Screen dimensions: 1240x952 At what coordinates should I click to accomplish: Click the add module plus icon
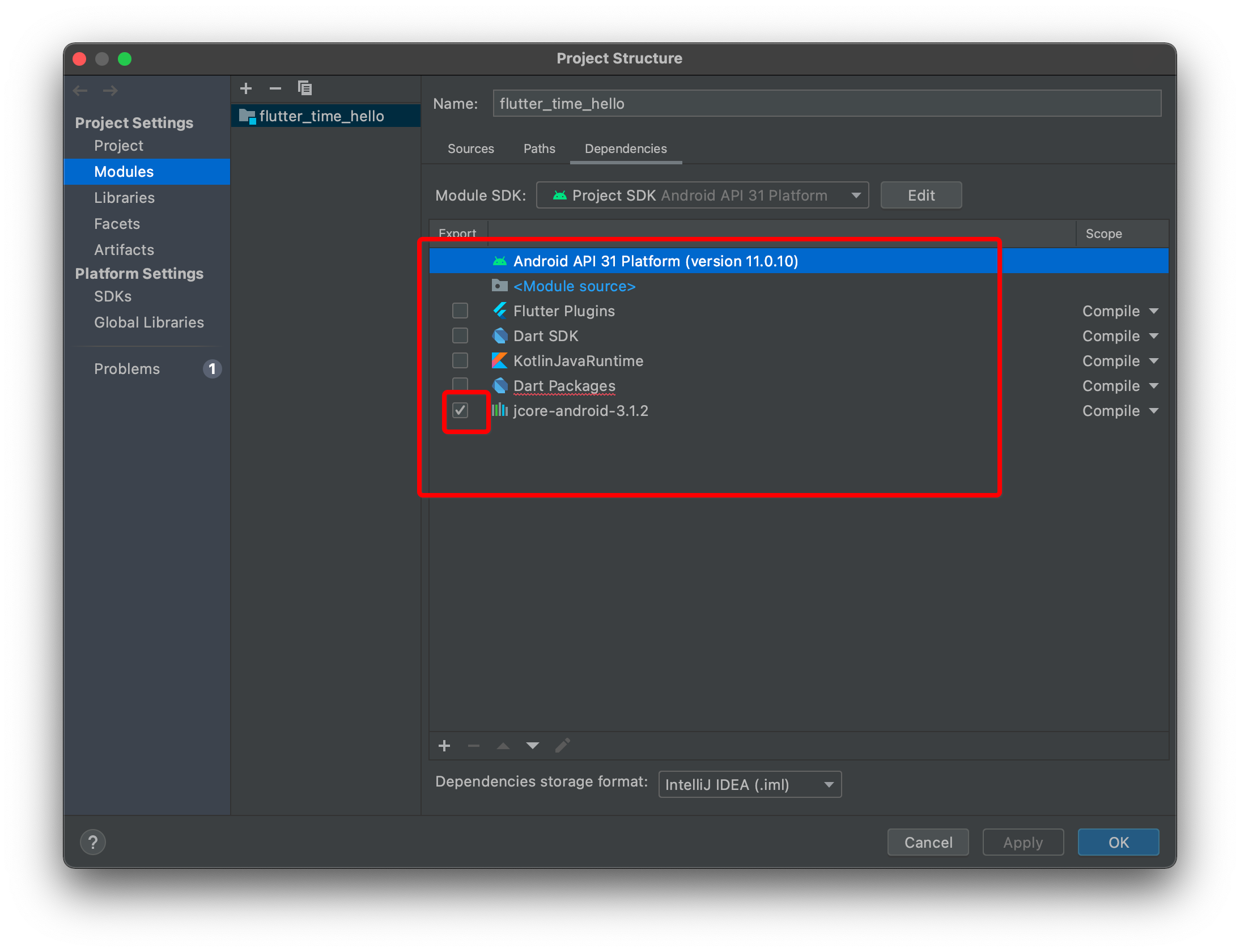click(246, 88)
